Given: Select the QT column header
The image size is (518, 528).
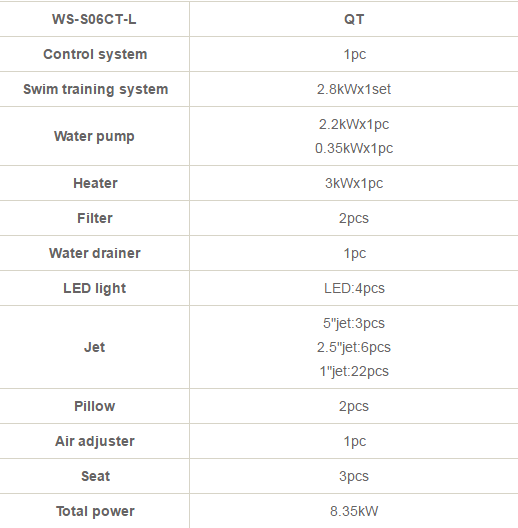Looking at the screenshot, I should point(354,19).
